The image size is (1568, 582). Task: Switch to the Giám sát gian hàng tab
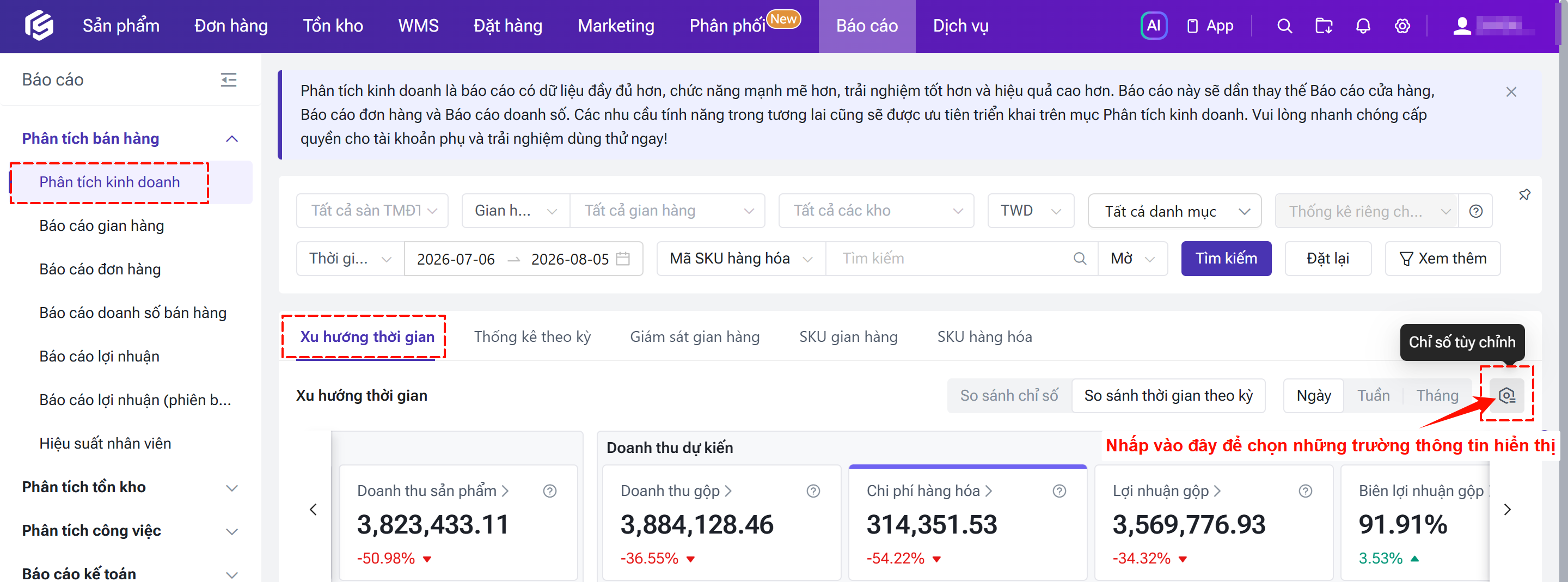pyautogui.click(x=695, y=336)
